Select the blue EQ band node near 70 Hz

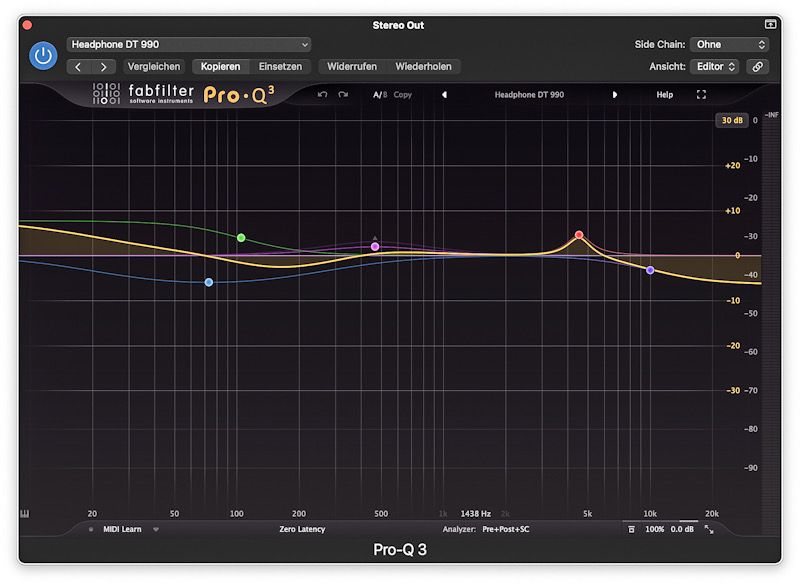coord(209,282)
